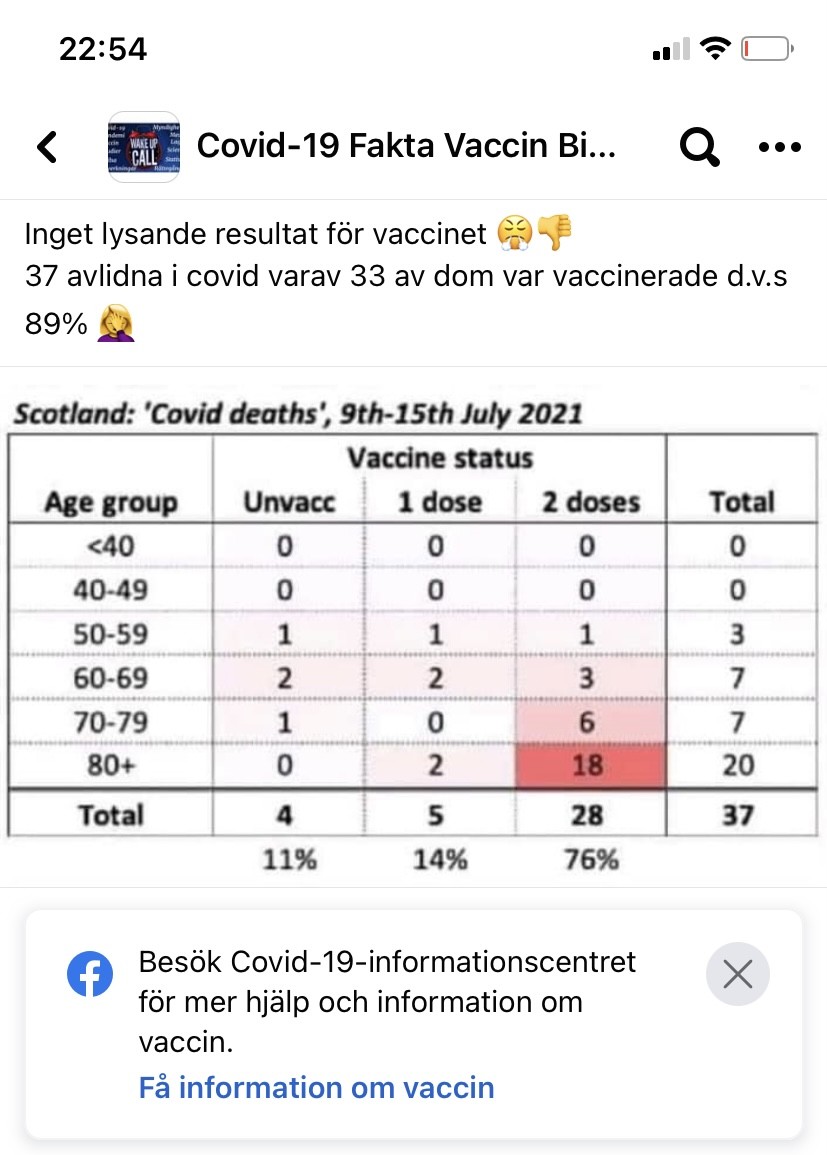Tap the "Besök Covid-19-informationscentret" banner text

pyautogui.click(x=388, y=963)
